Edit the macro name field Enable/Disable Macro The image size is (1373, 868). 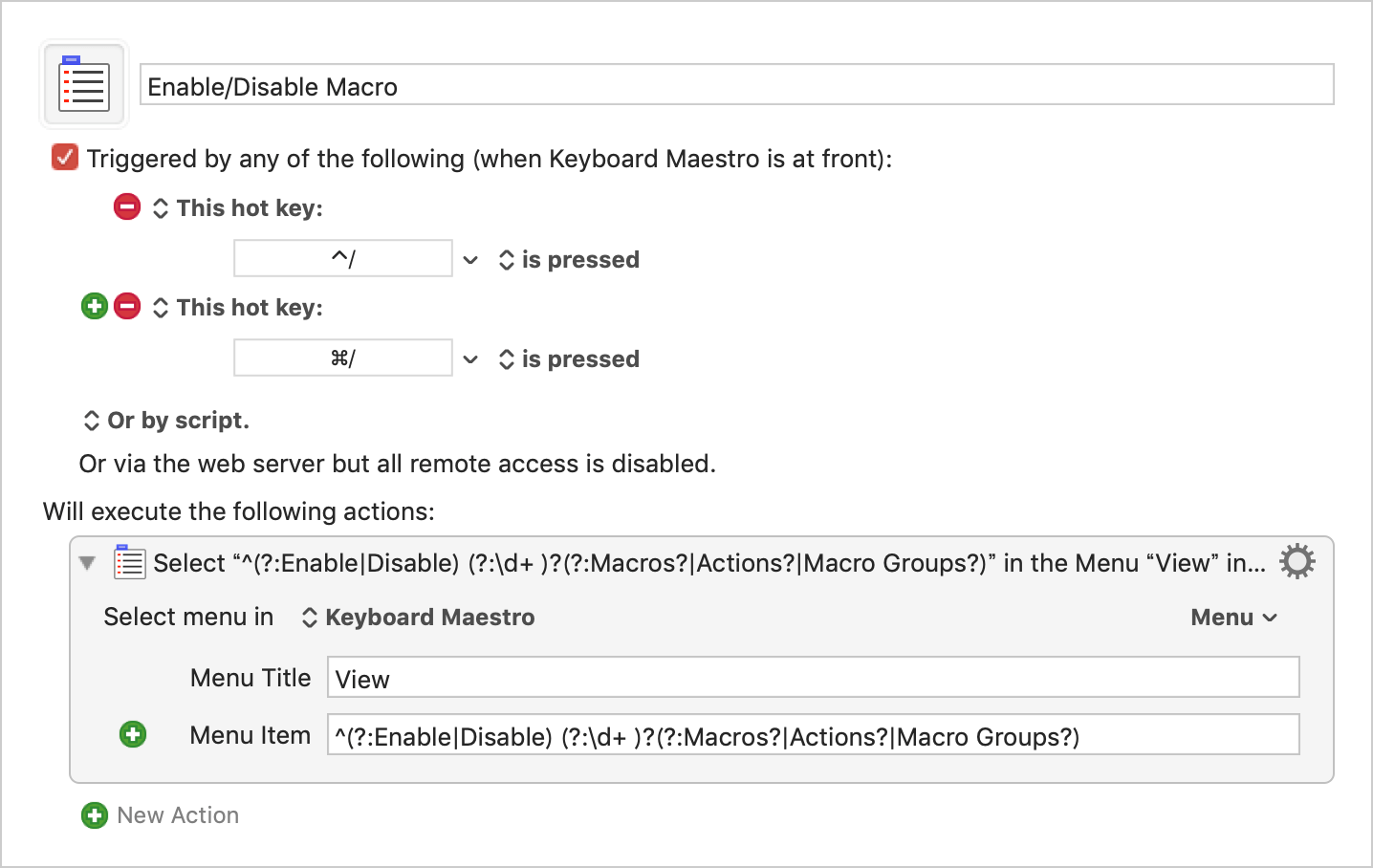pos(736,85)
